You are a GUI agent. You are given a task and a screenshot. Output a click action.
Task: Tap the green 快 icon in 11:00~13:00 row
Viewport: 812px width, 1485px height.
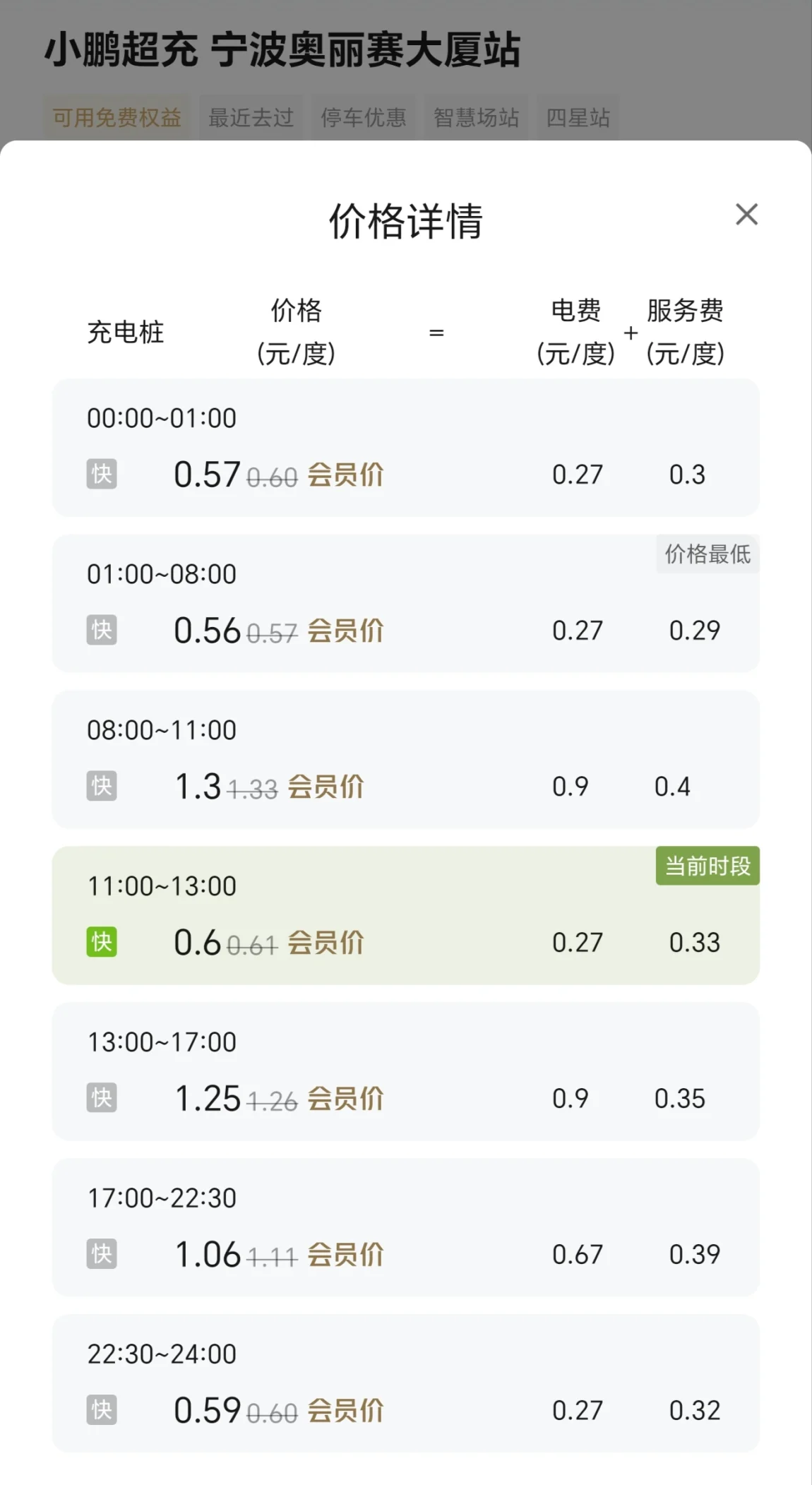[102, 942]
